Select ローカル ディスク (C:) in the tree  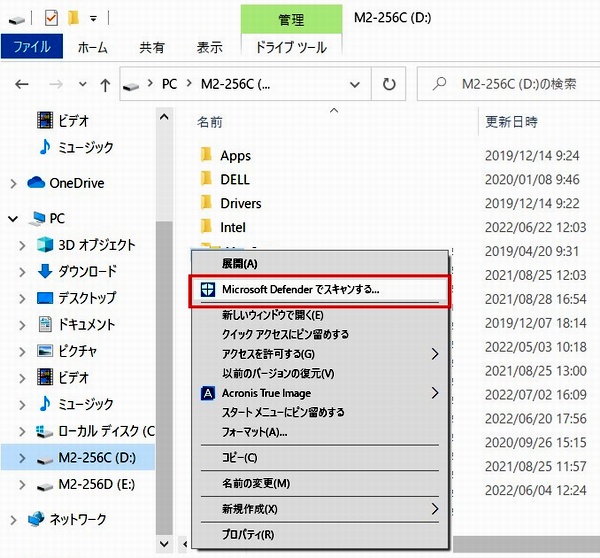click(x=96, y=431)
